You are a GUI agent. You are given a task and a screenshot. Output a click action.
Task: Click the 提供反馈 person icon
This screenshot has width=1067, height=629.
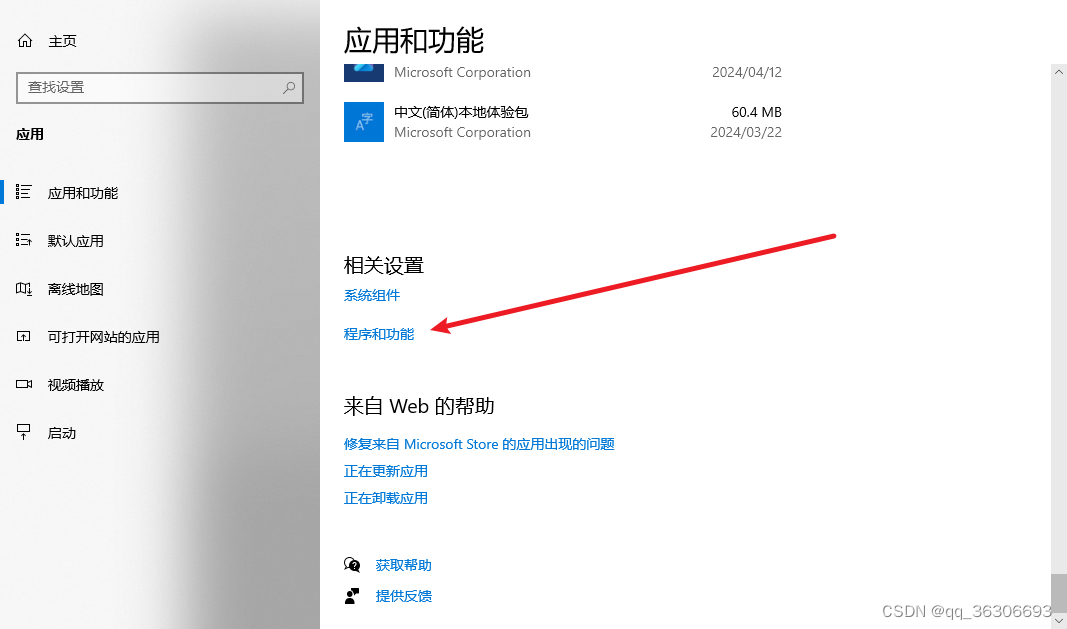point(352,596)
